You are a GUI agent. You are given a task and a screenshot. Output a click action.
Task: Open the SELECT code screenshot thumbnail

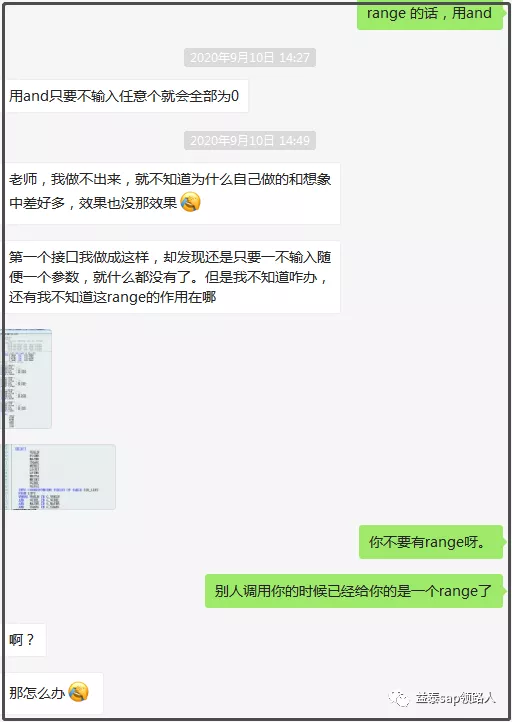60,477
